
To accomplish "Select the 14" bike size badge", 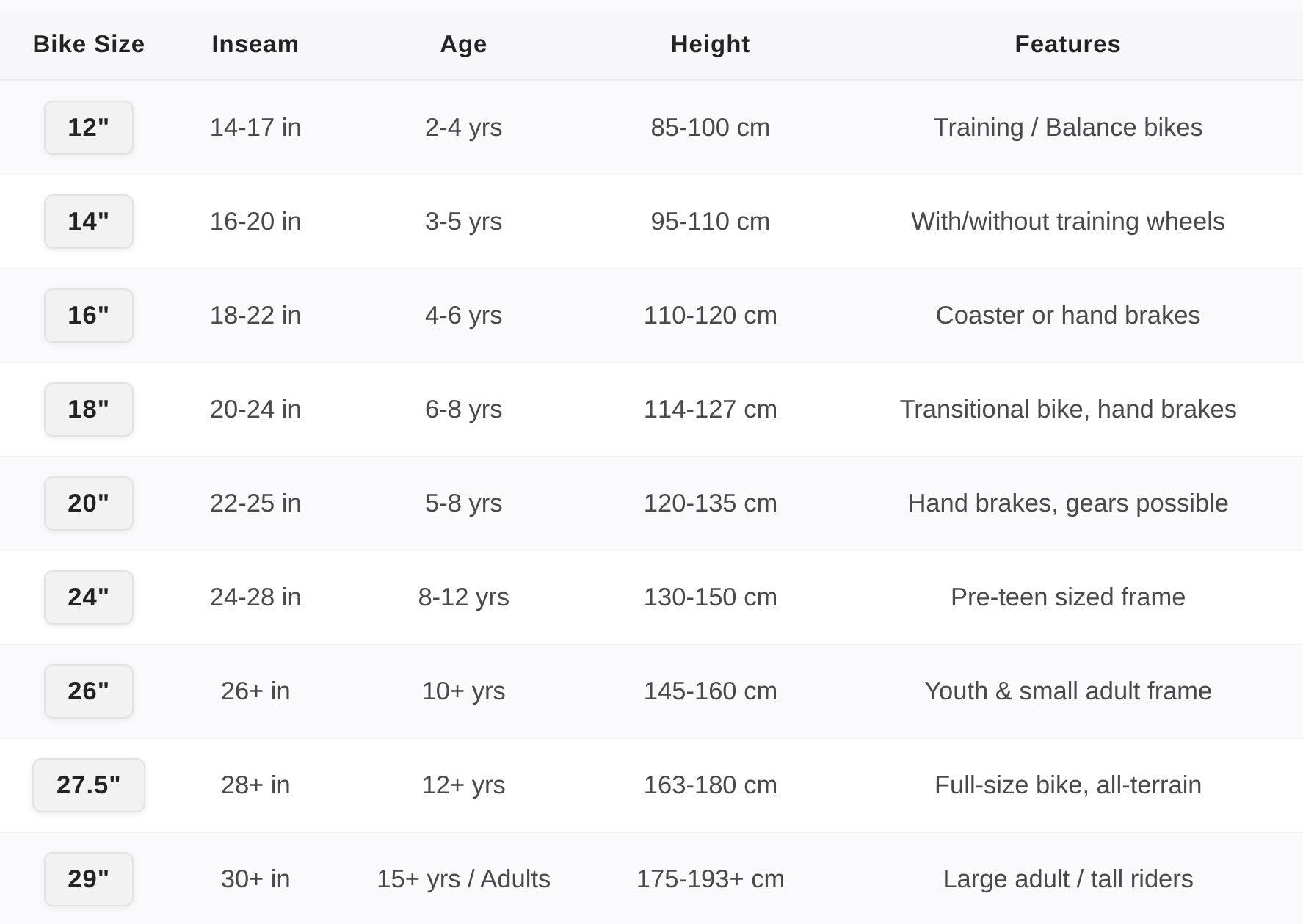I will click(x=89, y=222).
